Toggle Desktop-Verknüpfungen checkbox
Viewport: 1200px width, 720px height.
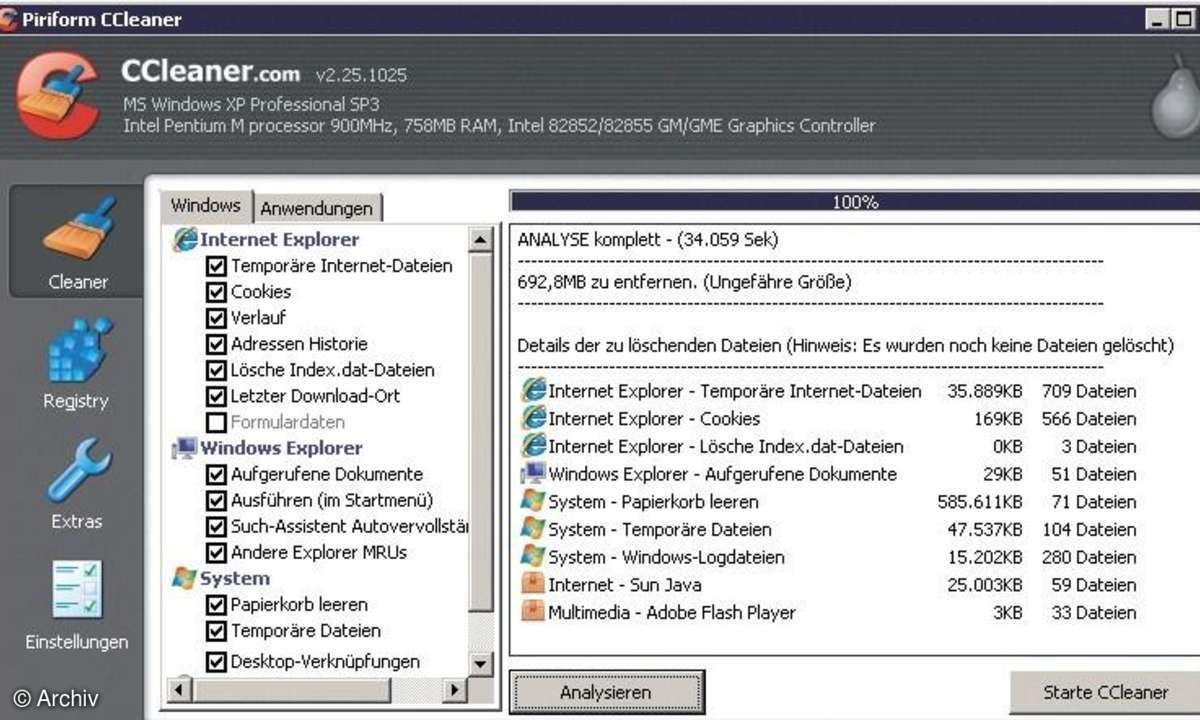click(215, 661)
